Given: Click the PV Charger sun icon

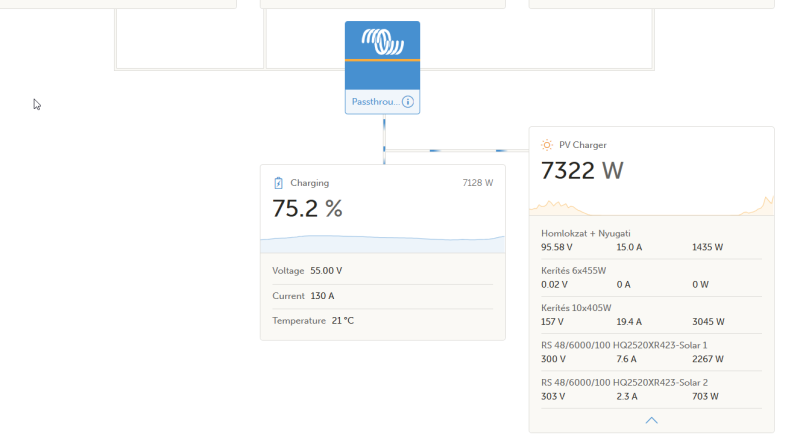Looking at the screenshot, I should pos(546,145).
